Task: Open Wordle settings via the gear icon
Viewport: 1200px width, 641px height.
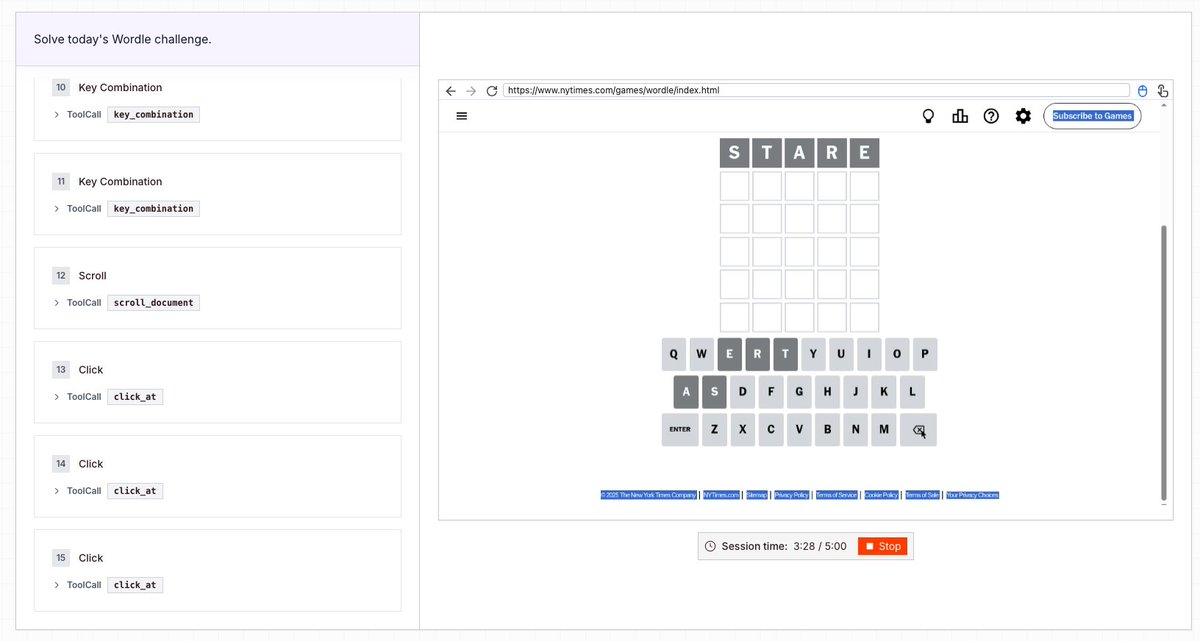Action: [x=1023, y=116]
